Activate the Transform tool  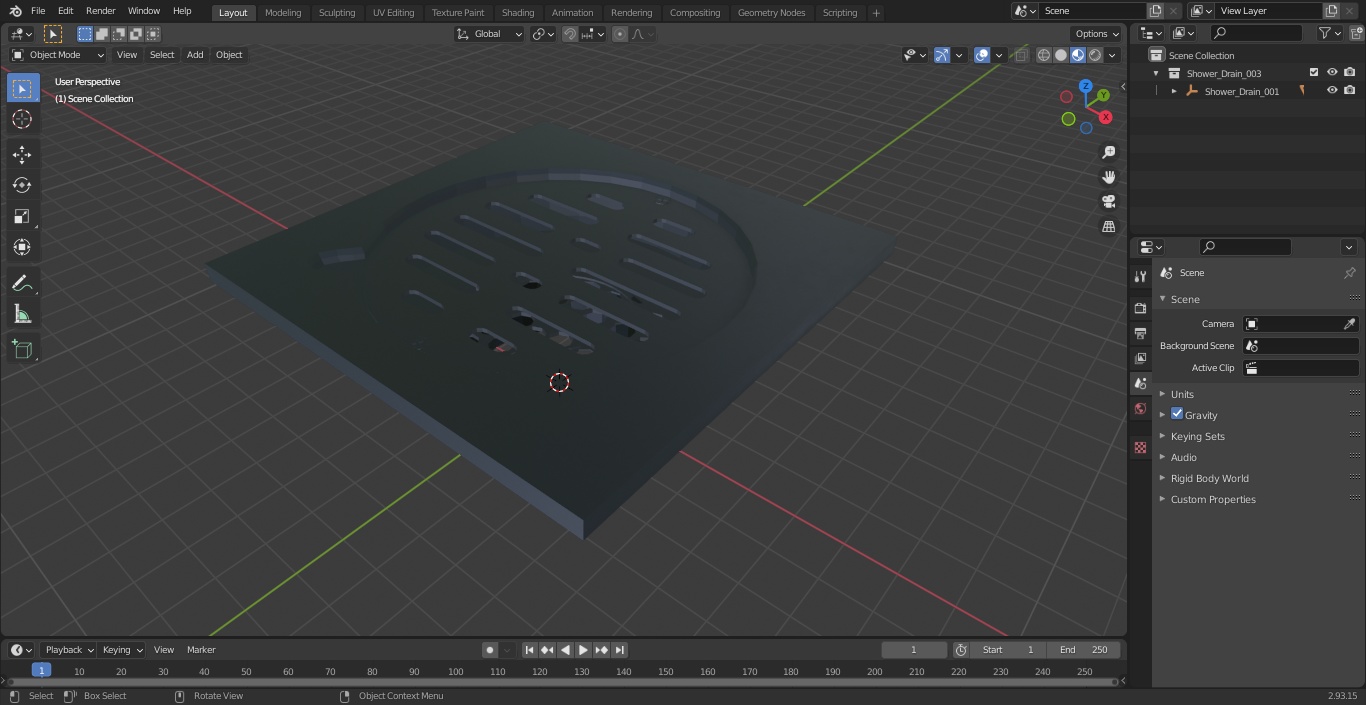click(22, 247)
